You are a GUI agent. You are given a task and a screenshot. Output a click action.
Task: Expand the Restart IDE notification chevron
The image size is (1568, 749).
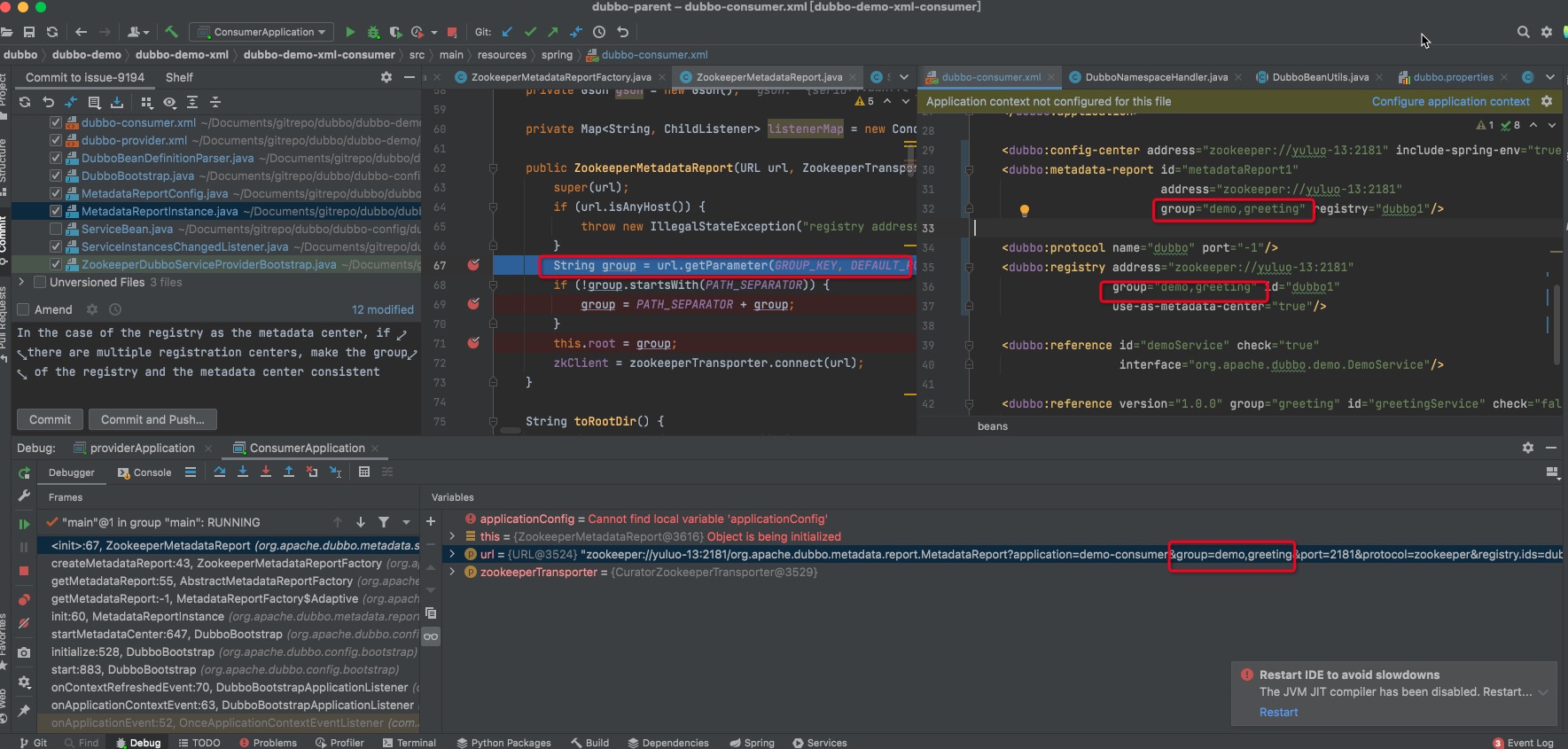(1544, 692)
